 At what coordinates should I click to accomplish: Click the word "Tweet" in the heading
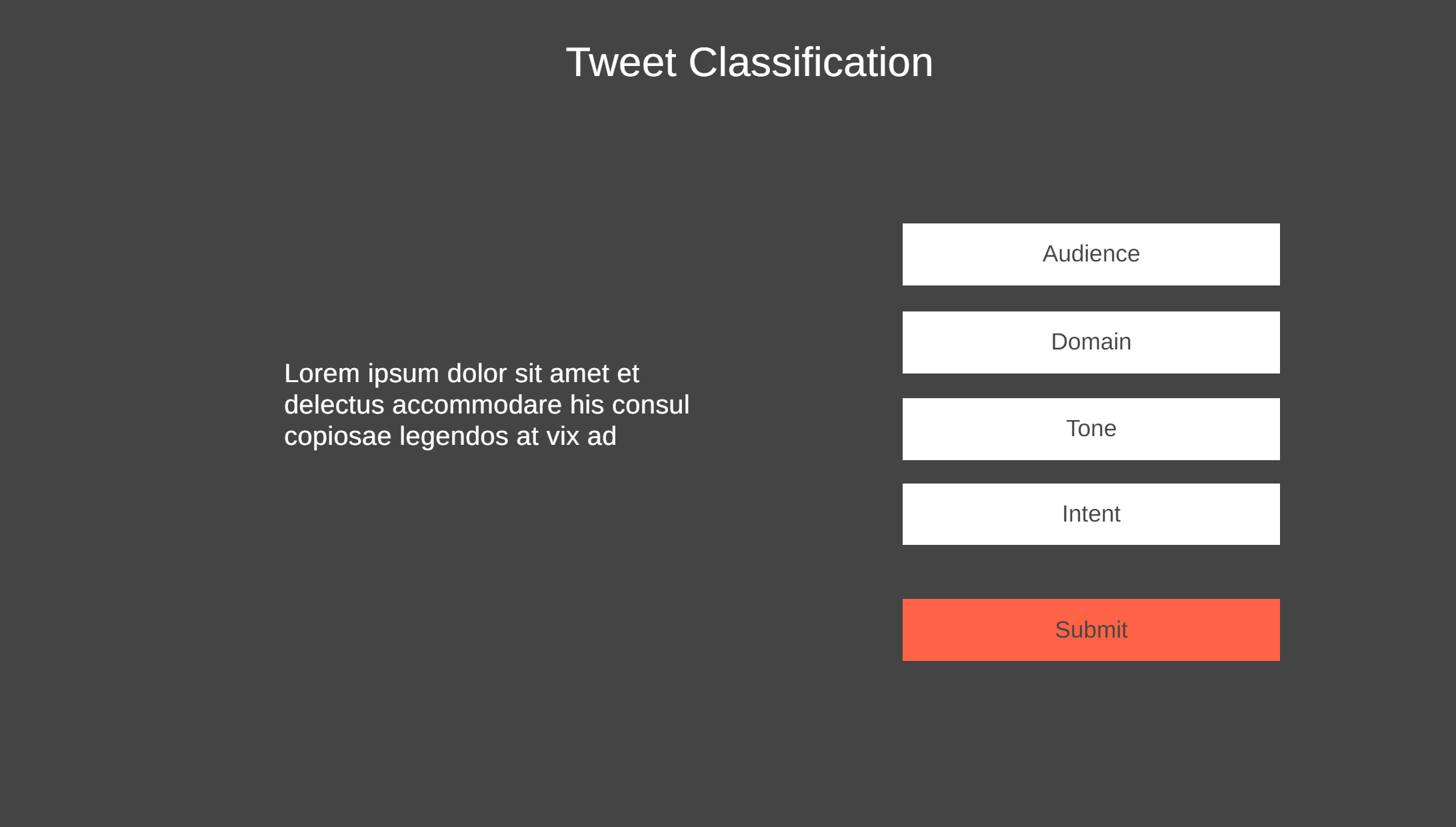(x=621, y=63)
